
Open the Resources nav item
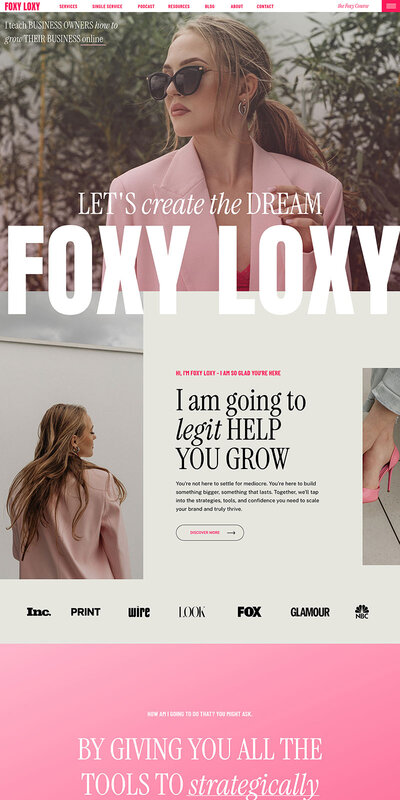pos(179,7)
